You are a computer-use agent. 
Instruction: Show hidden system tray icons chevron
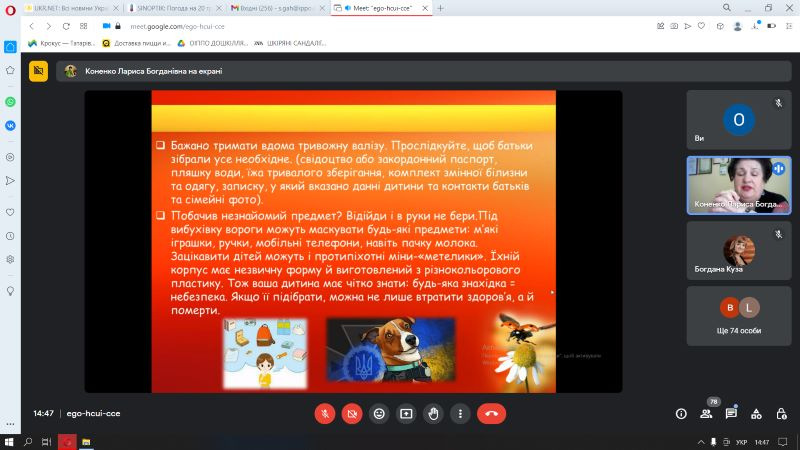click(x=701, y=442)
